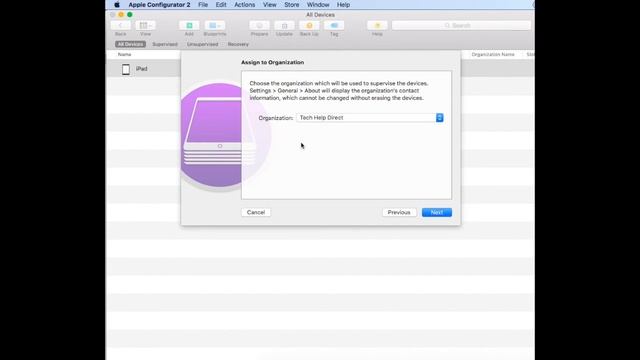Switch to the Supervised filter tab
Screen dimensions: 640x360
click(x=165, y=44)
